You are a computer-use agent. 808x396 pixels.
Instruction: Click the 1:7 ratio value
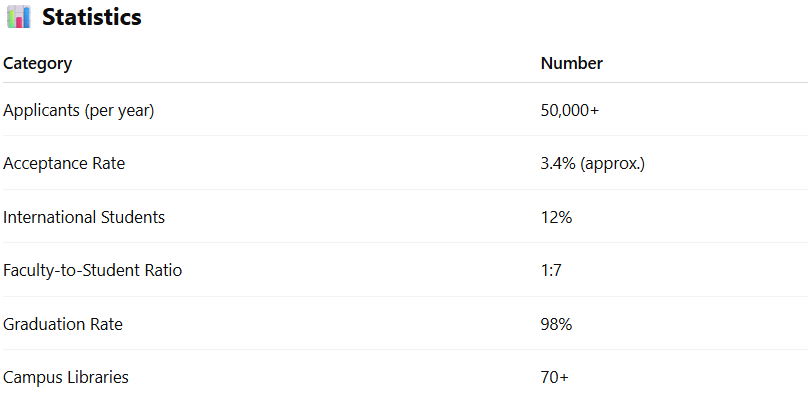point(551,270)
